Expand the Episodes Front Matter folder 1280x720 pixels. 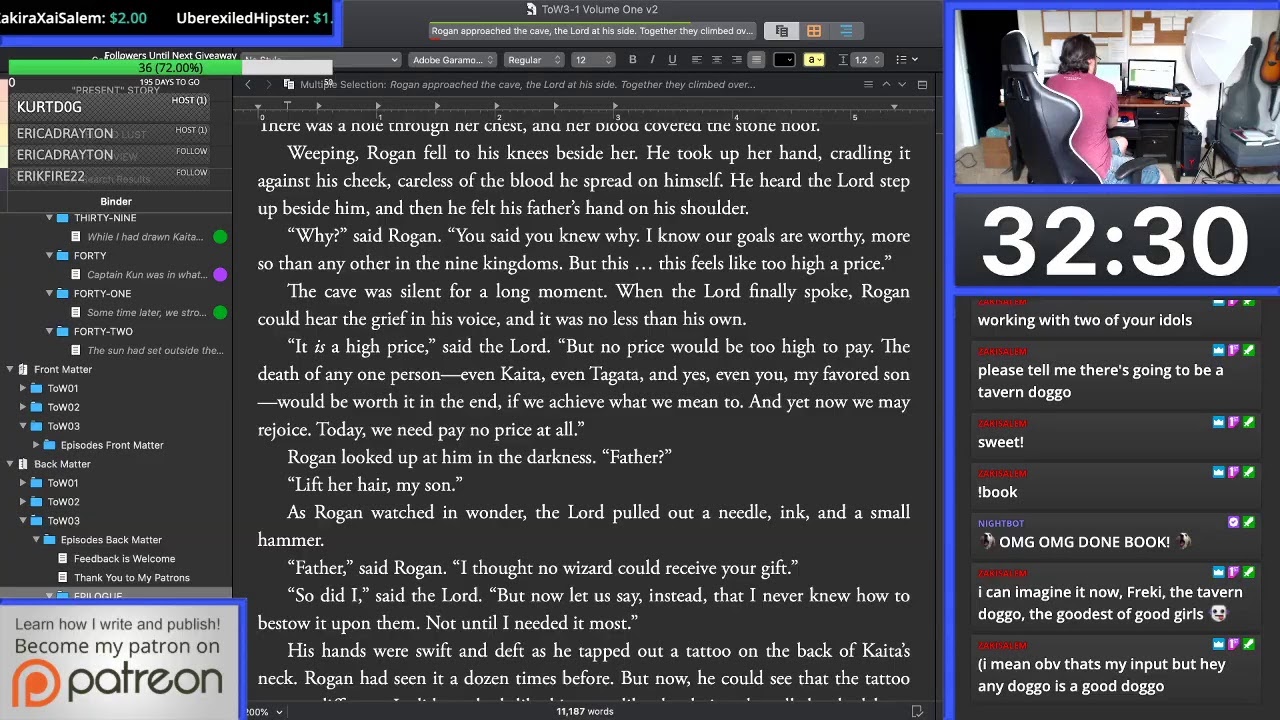click(x=36, y=446)
